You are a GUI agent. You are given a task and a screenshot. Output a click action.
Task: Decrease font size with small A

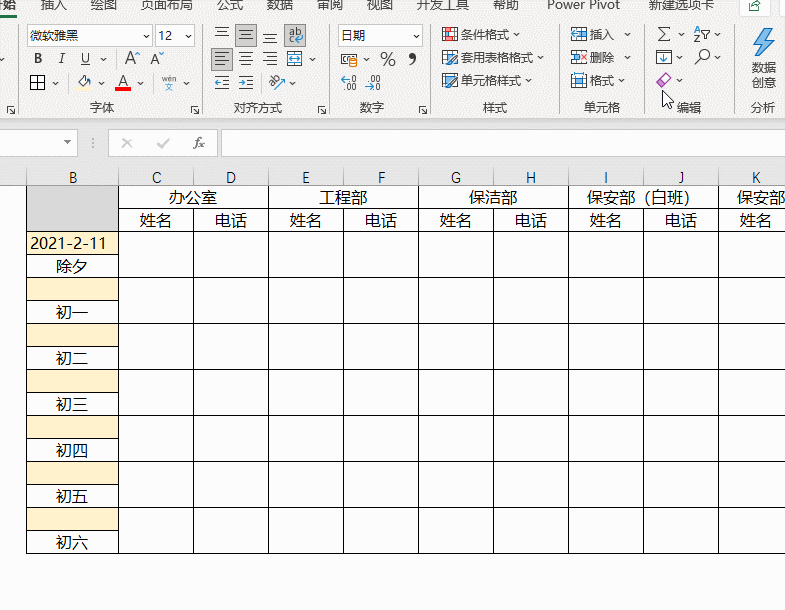point(157,59)
